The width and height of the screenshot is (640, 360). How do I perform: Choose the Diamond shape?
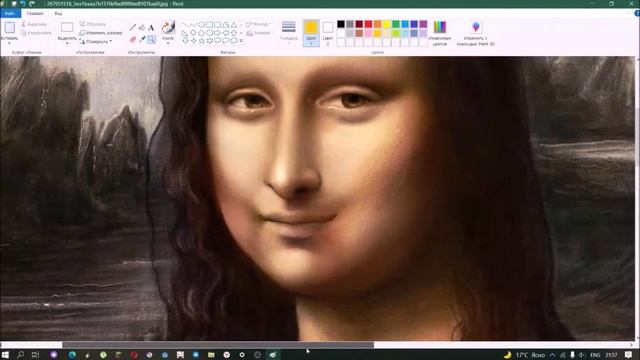(193, 33)
